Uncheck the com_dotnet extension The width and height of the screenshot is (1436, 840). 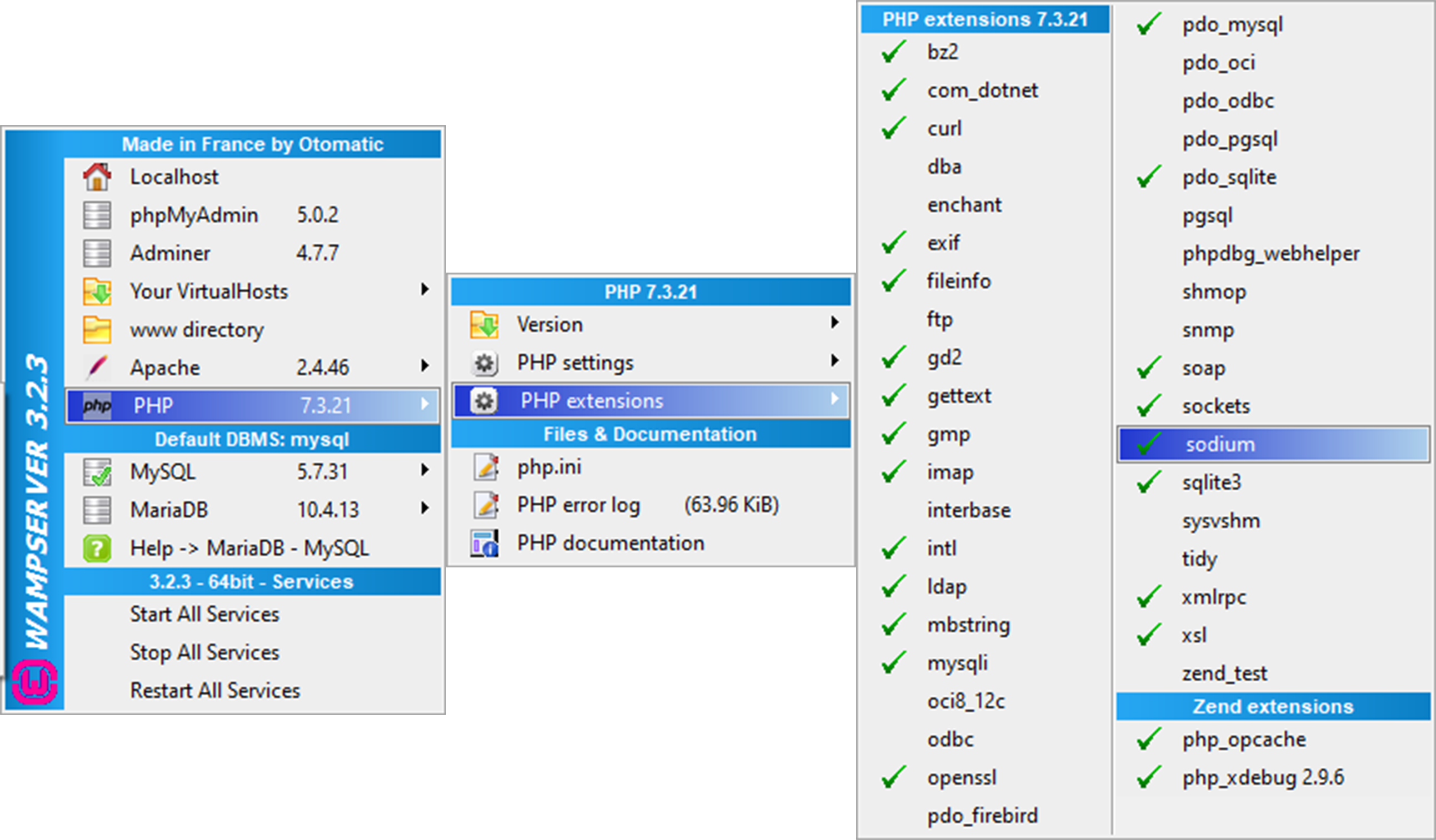[986, 90]
